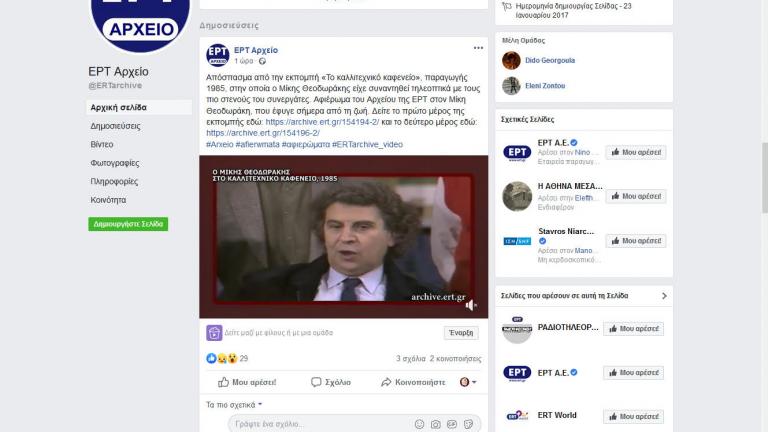768x432 pixels.
Task: Click ΕΡΤ Α.Ε. logo in liked pages
Action: click(x=517, y=373)
